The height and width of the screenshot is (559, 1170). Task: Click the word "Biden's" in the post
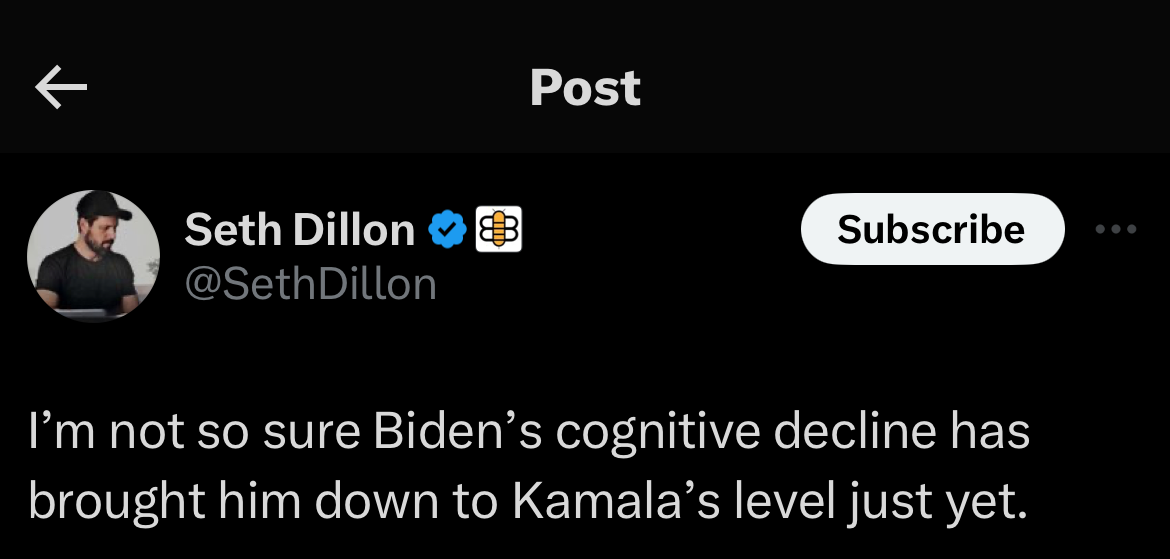click(x=457, y=432)
